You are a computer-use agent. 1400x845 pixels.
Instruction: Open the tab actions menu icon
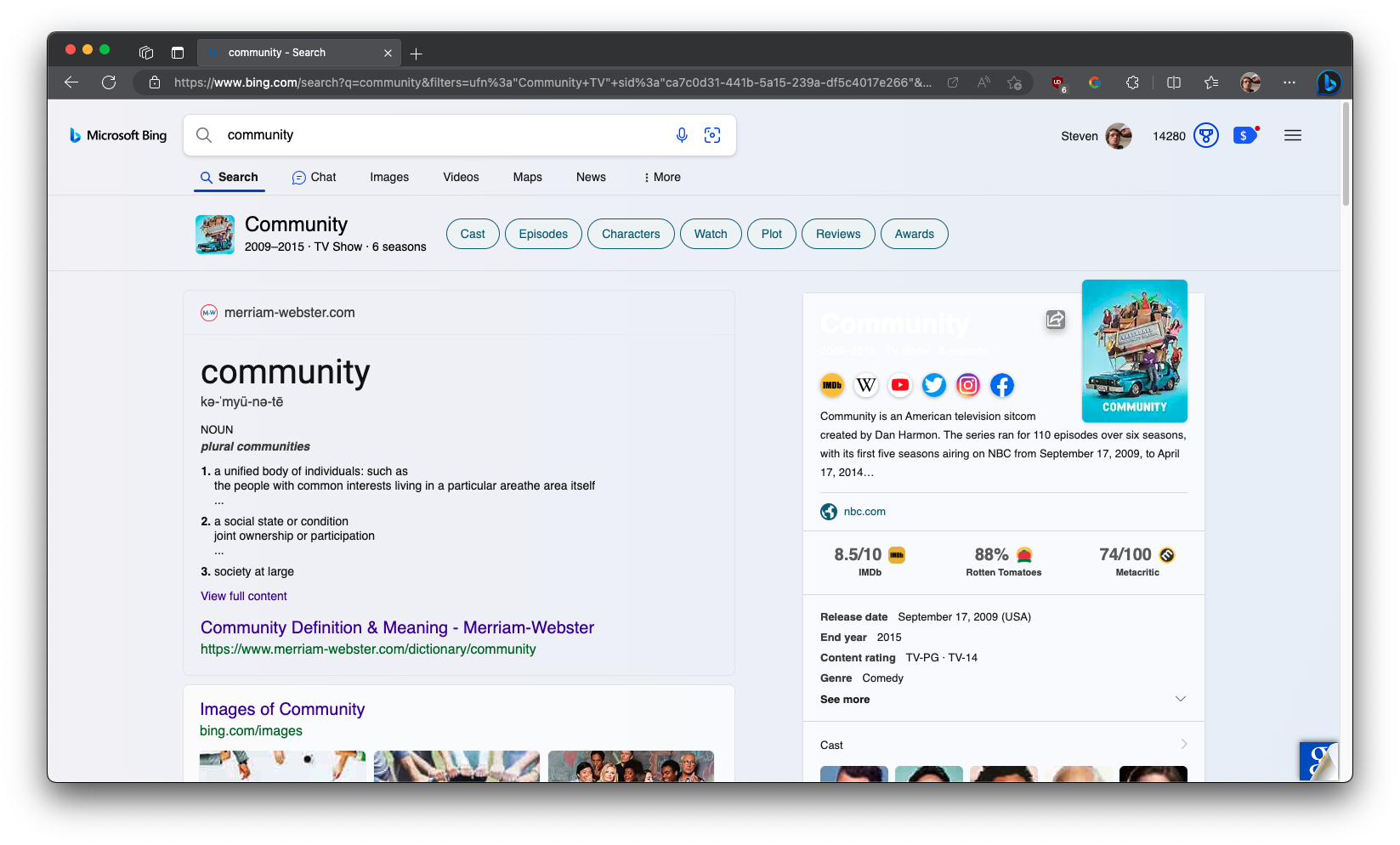(x=146, y=53)
